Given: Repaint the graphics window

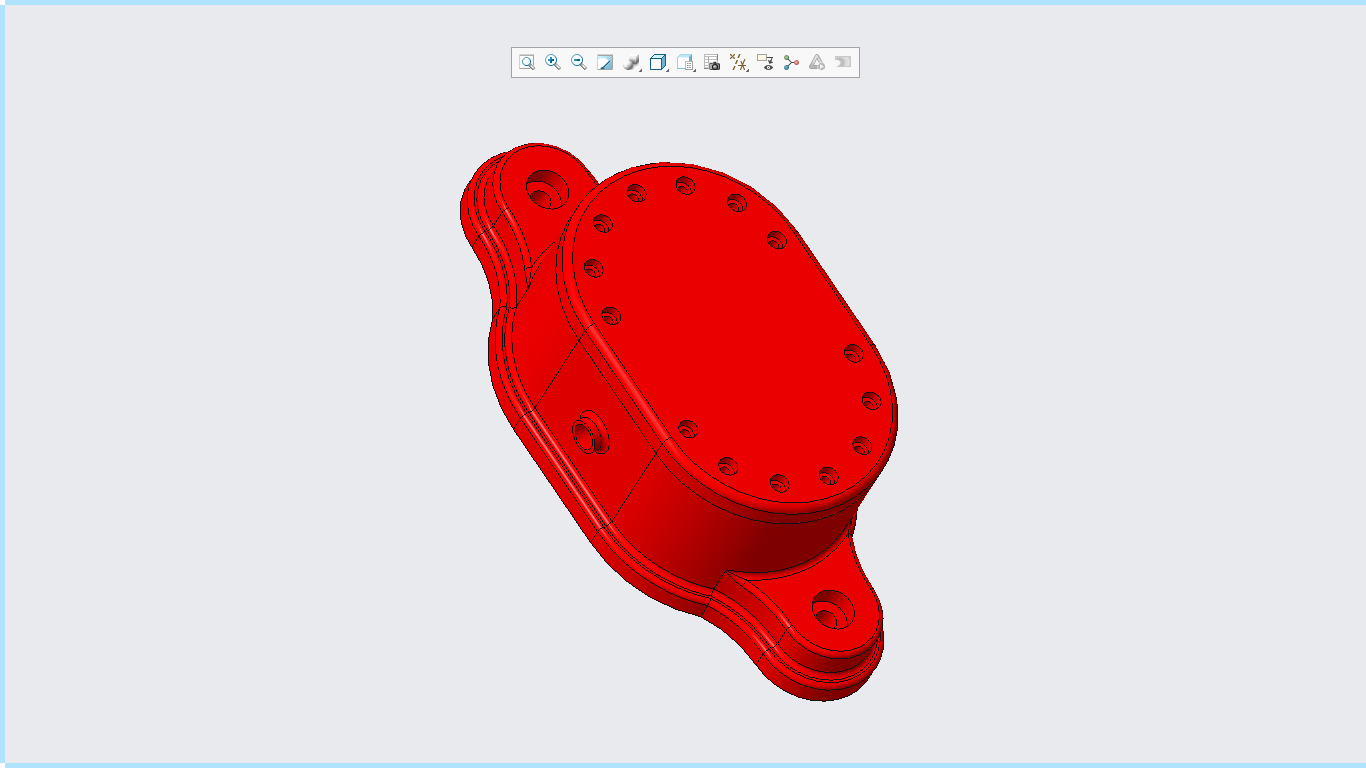Looking at the screenshot, I should coord(605,63).
